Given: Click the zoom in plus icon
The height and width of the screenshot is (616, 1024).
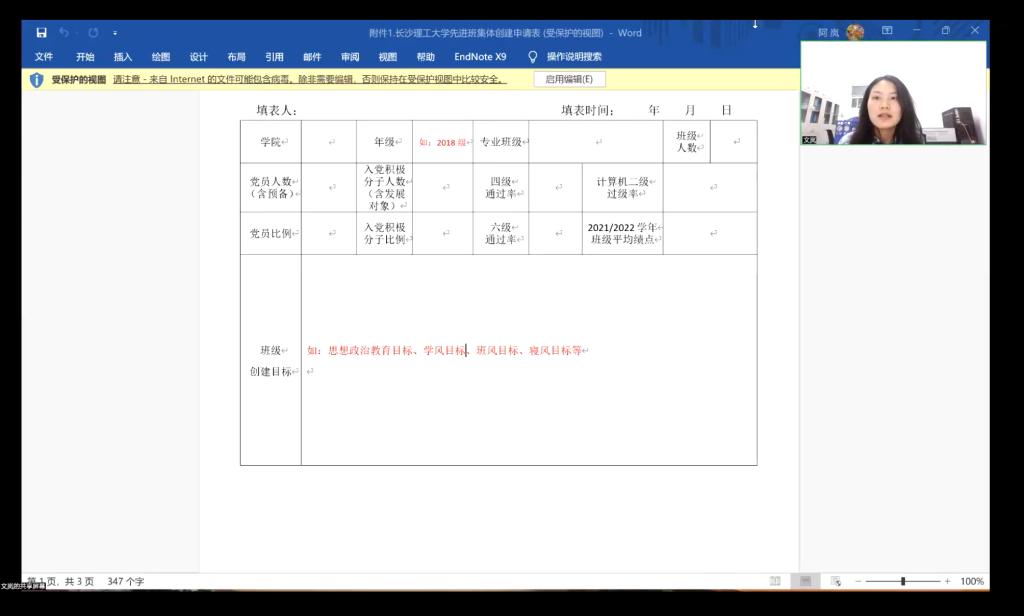Looking at the screenshot, I should pos(947,581).
